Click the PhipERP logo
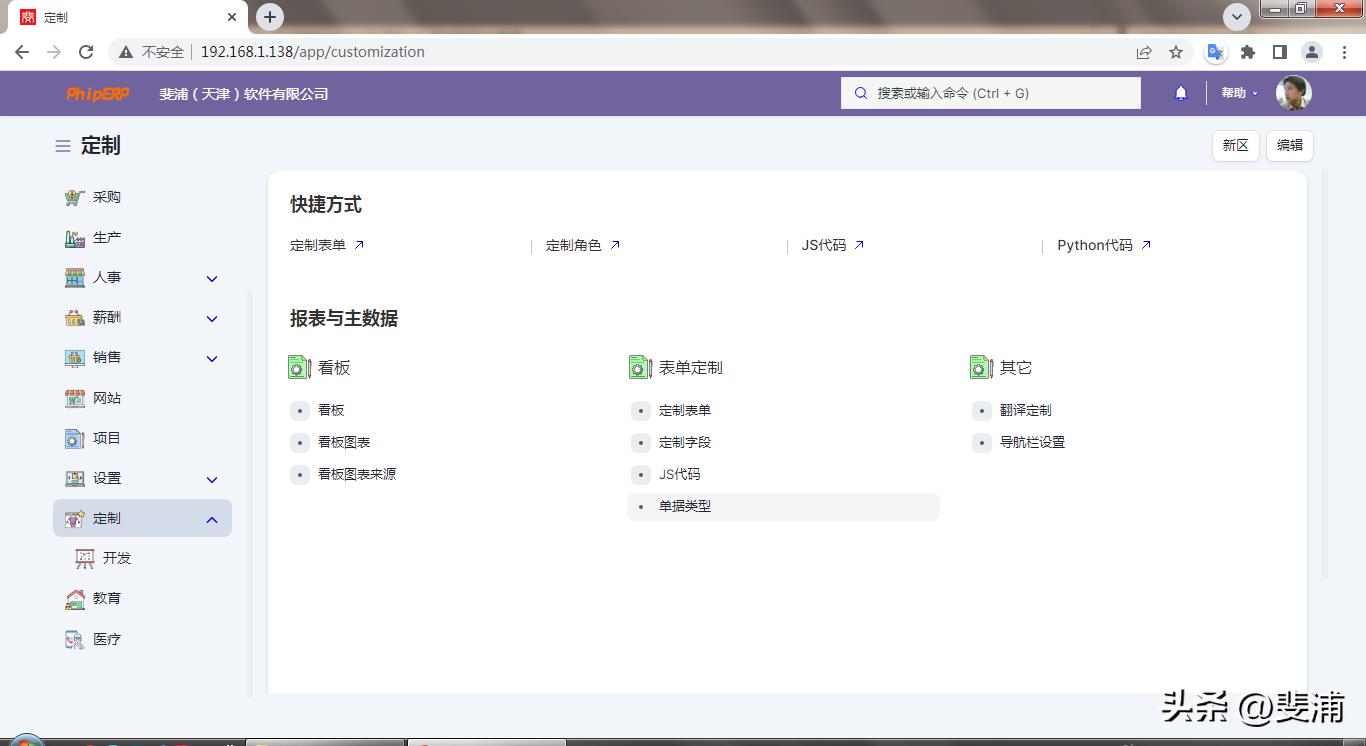Screen dimensions: 1366x746 [97, 93]
